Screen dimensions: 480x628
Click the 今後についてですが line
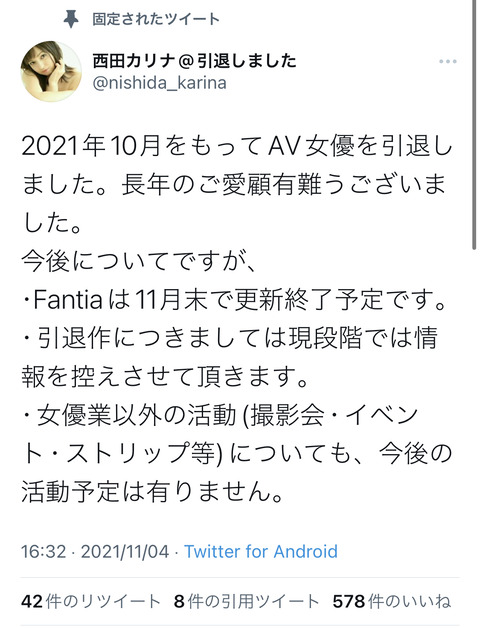pyautogui.click(x=139, y=262)
